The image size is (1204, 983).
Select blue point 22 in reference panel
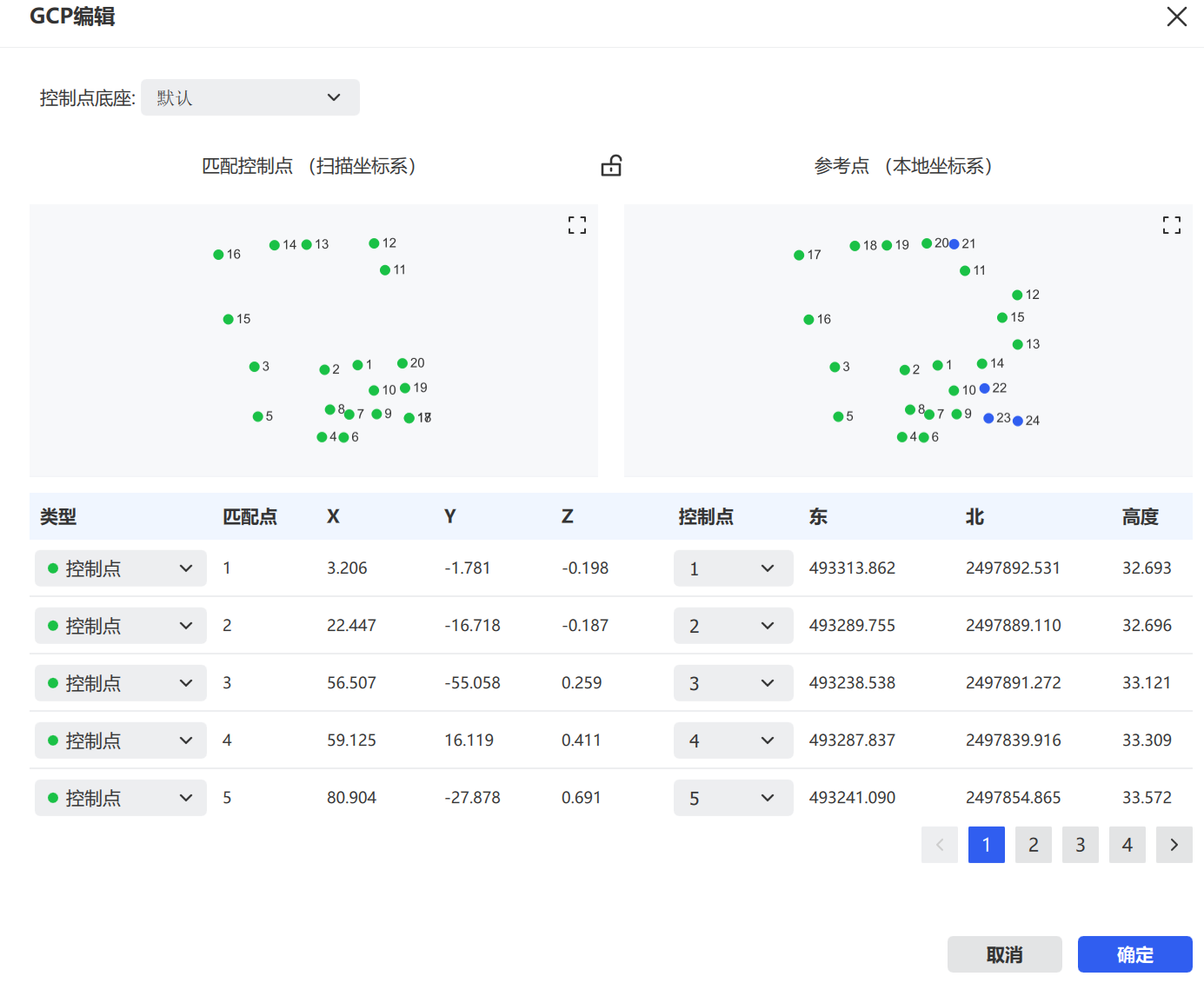point(984,389)
